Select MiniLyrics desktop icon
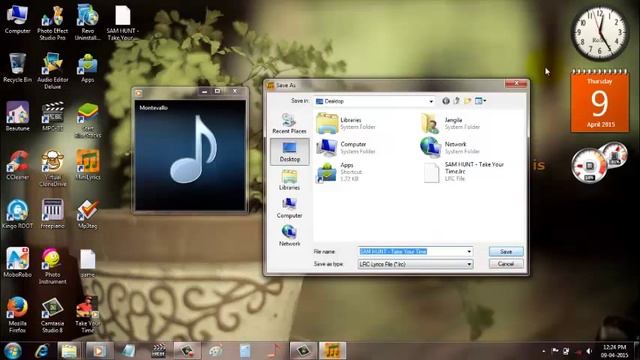 (x=87, y=165)
